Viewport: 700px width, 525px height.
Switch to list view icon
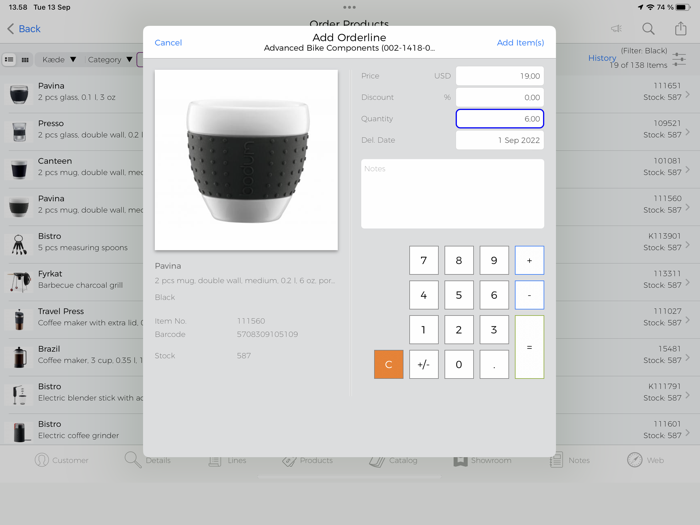coord(9,59)
